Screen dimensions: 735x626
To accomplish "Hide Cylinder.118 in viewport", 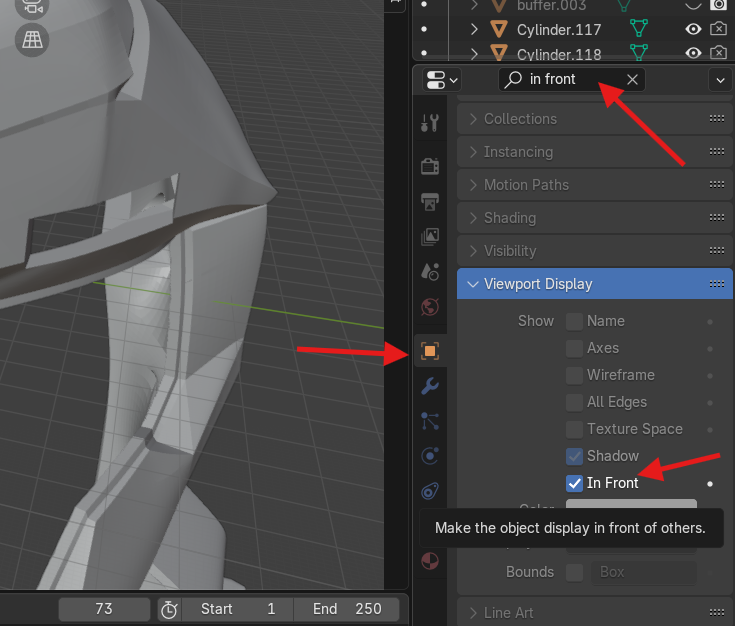I will (x=693, y=53).
